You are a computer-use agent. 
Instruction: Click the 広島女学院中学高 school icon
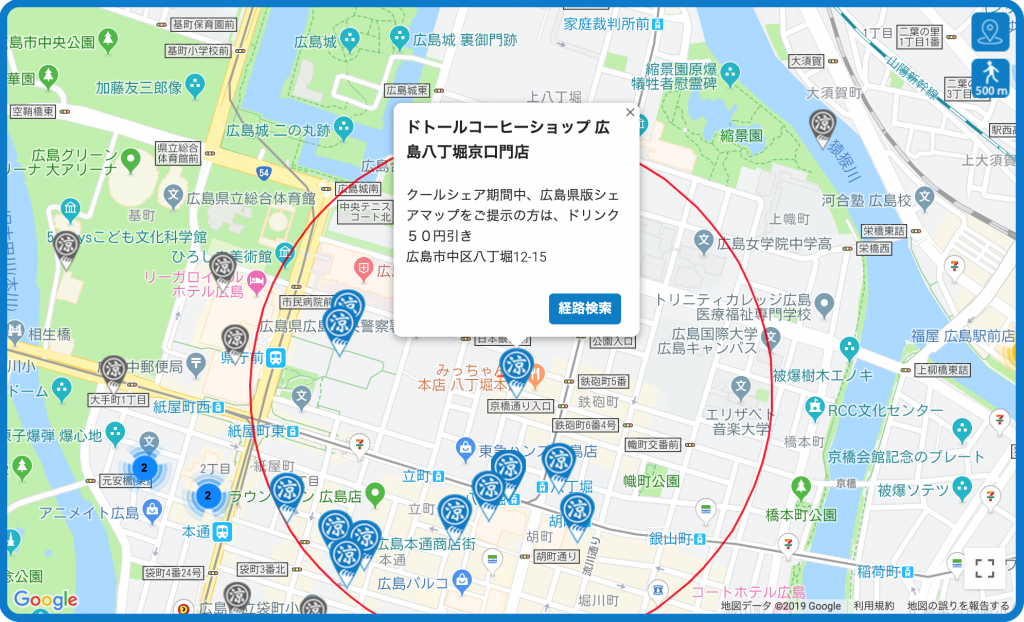pyautogui.click(x=703, y=241)
